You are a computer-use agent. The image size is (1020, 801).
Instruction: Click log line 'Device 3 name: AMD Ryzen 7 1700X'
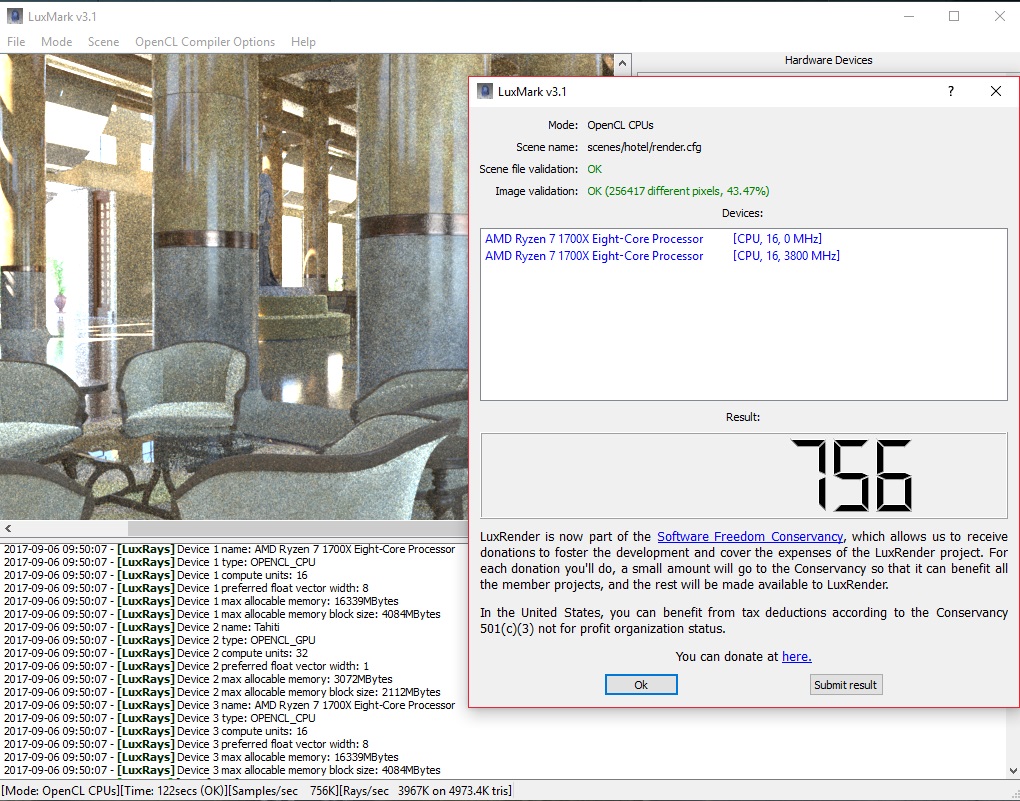coord(229,705)
